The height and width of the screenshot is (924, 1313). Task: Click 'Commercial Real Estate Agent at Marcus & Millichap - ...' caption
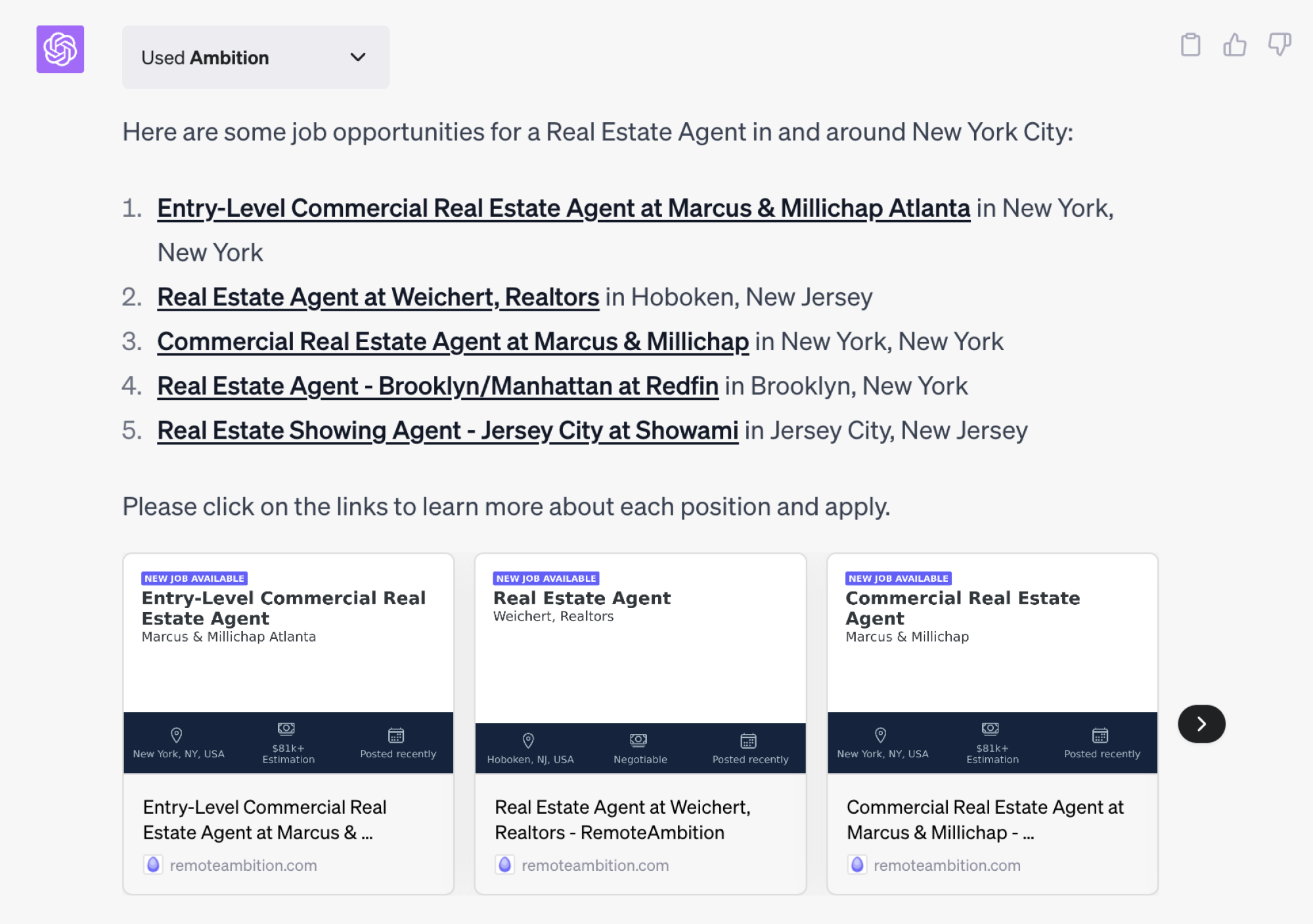pyautogui.click(x=985, y=820)
